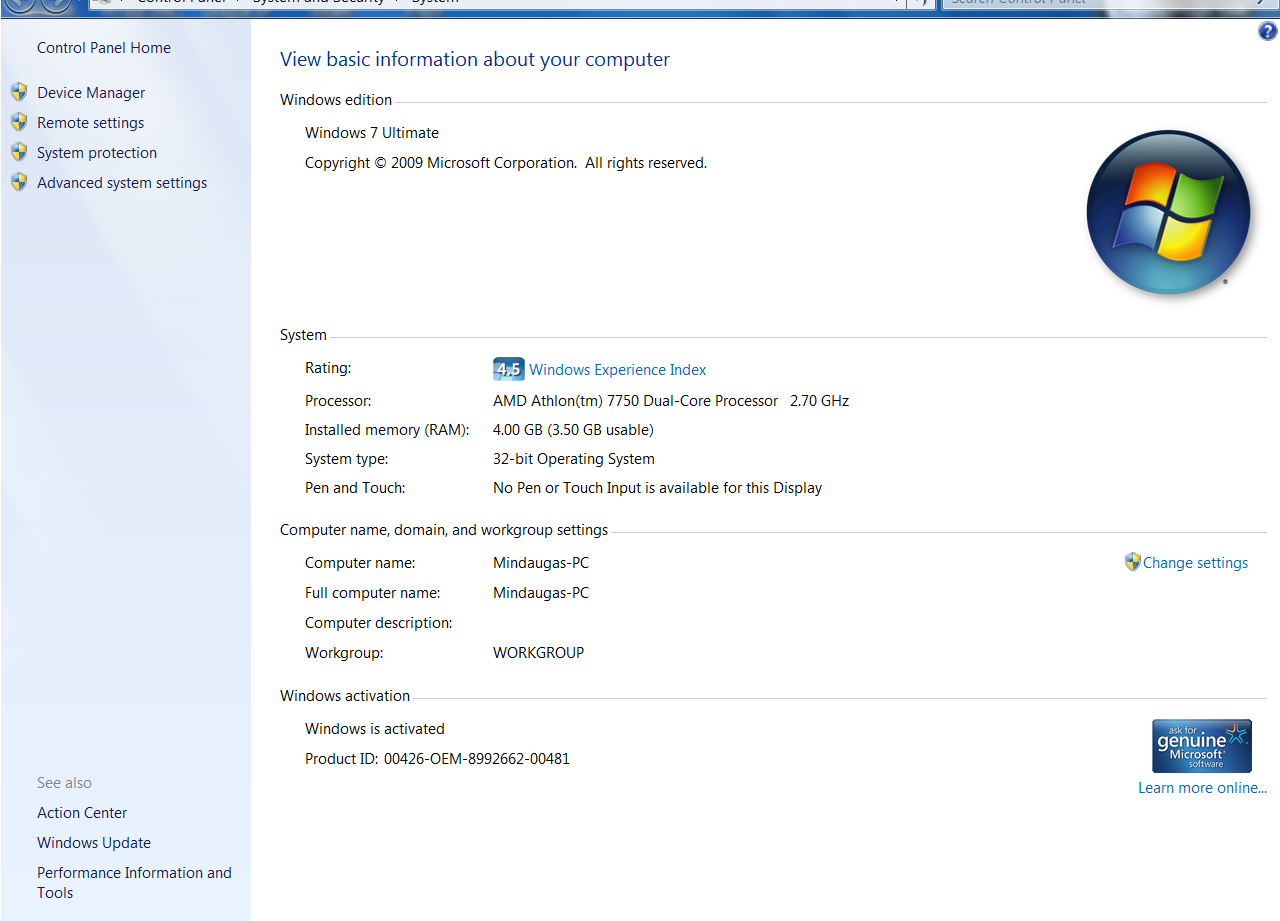Viewport: 1280px width, 921px height.
Task: Click the Installed memory (RAM) label
Action: (x=387, y=430)
